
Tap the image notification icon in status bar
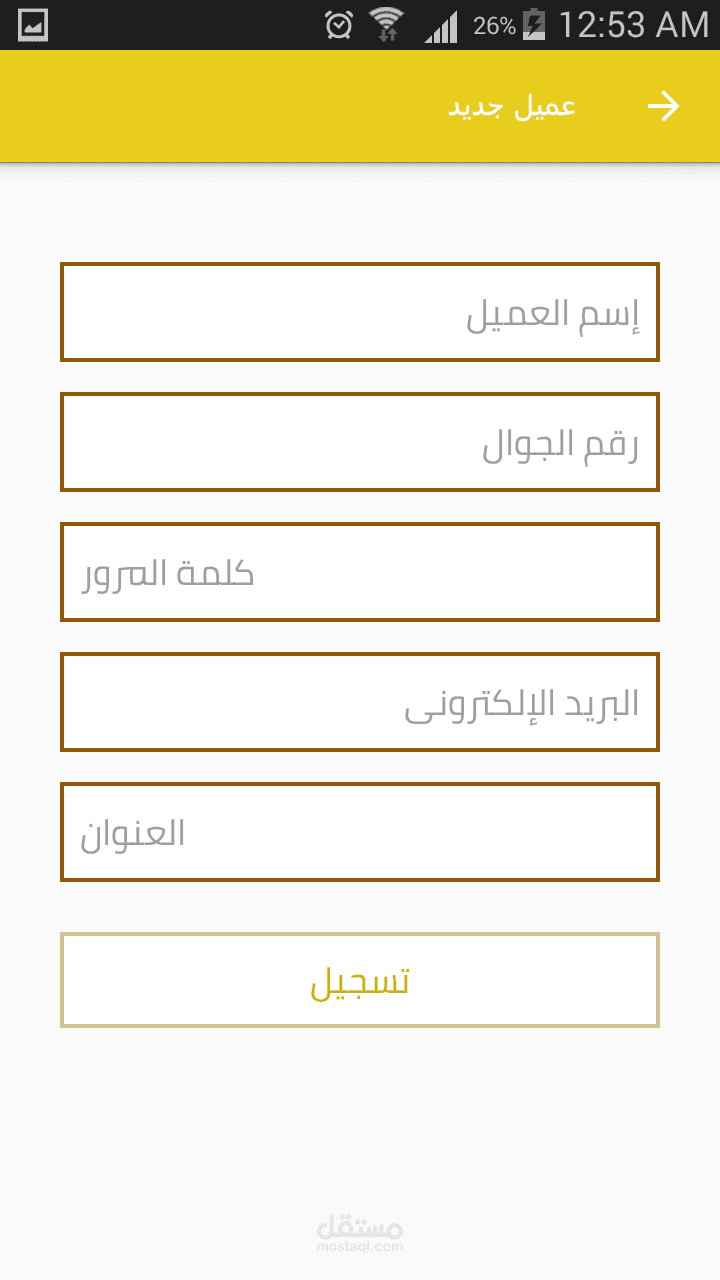pyautogui.click(x=32, y=25)
